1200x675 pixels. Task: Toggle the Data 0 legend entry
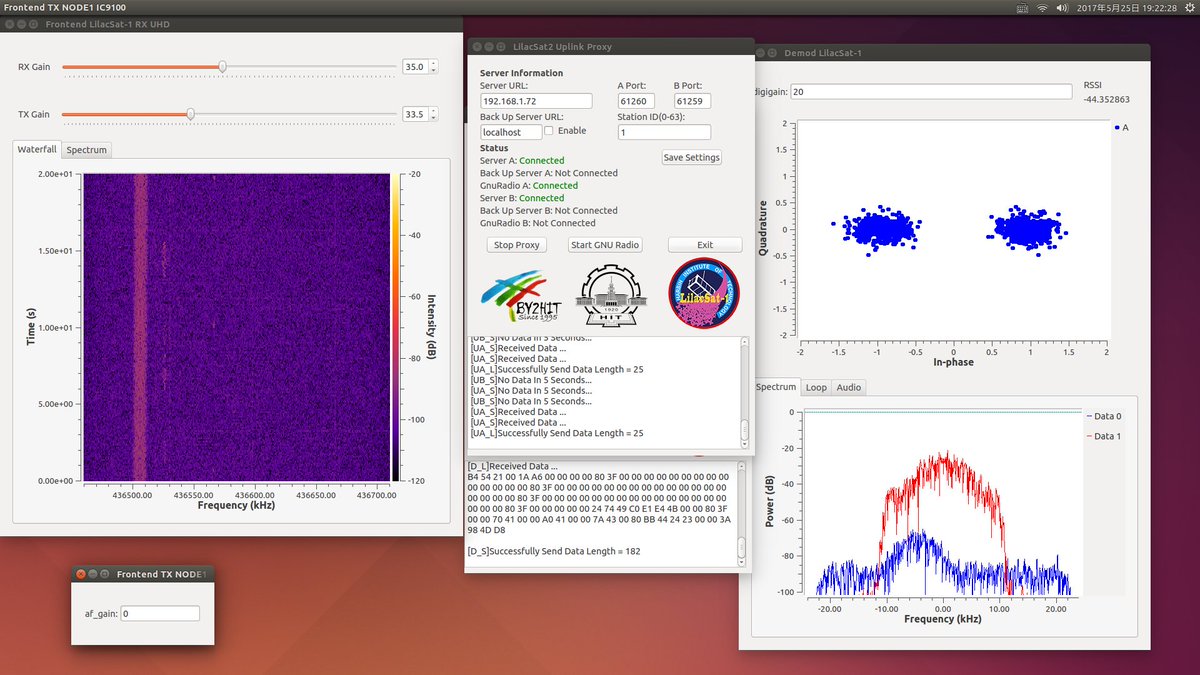pyautogui.click(x=1102, y=416)
